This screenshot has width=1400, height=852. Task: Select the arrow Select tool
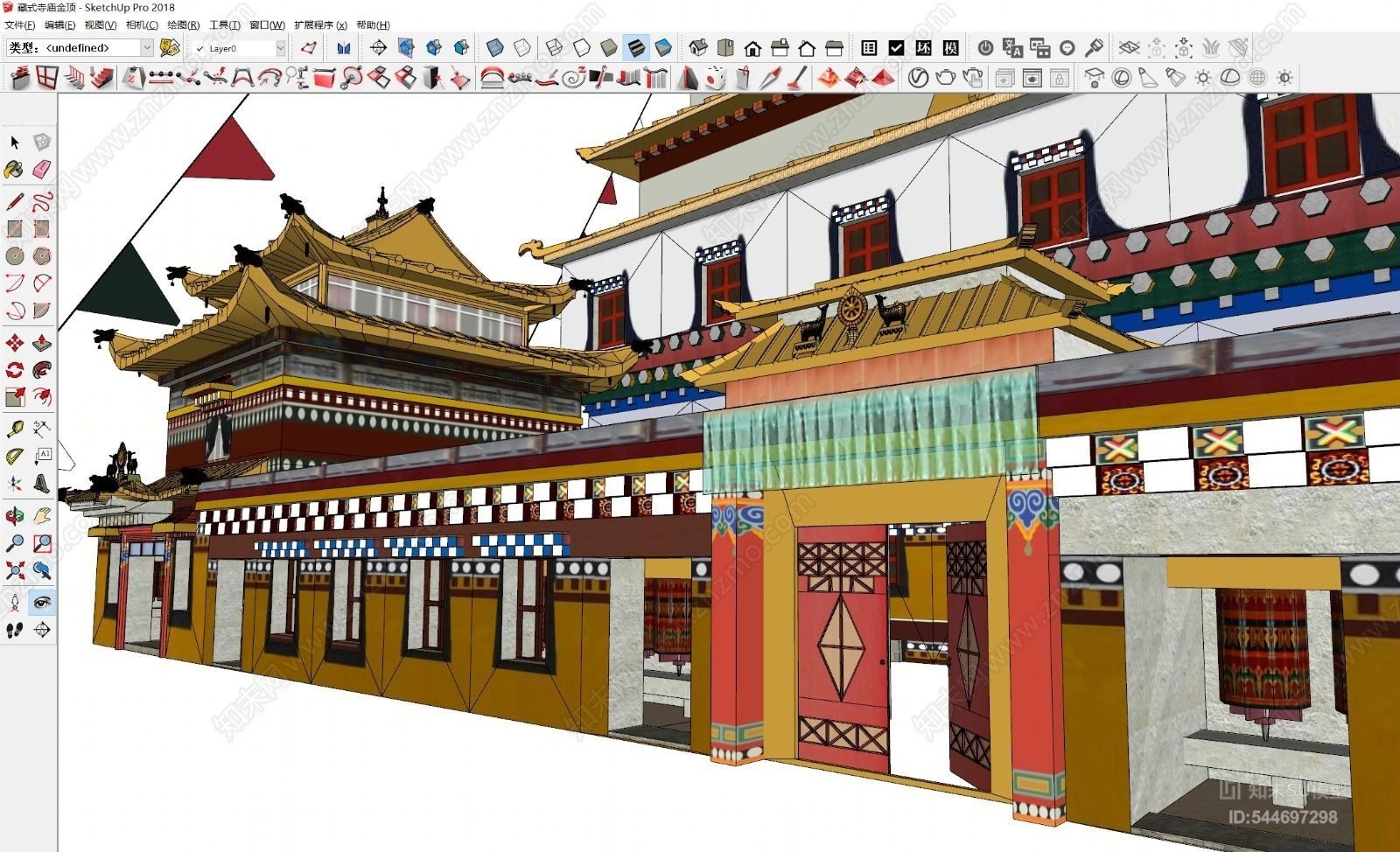coord(15,142)
